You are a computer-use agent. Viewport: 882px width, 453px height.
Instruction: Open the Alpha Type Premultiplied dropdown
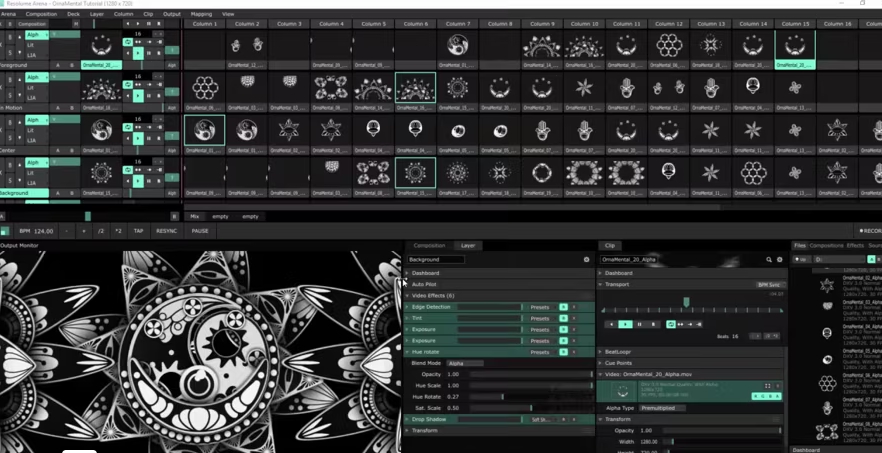click(662, 408)
